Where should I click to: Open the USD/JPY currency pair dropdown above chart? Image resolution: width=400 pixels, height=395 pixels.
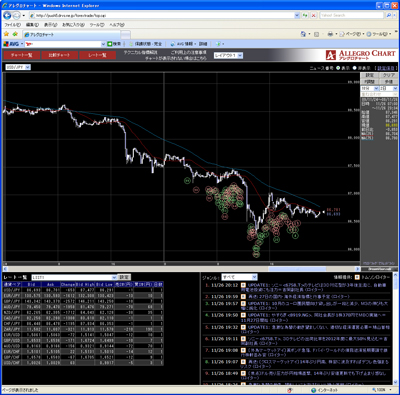click(x=18, y=67)
